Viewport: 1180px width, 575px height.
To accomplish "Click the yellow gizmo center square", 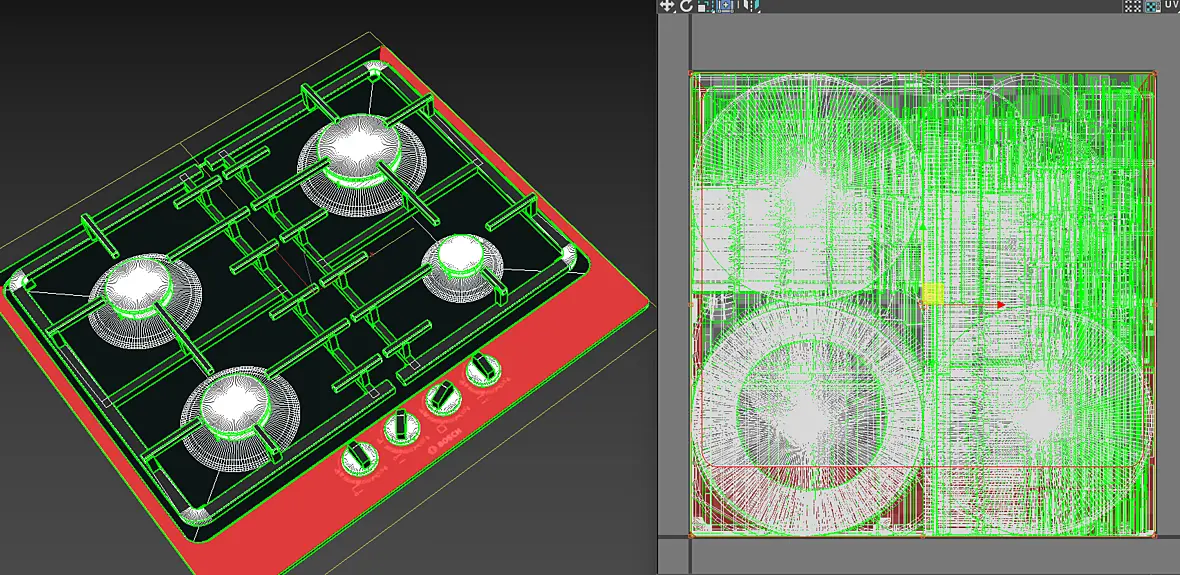I will pos(933,294).
